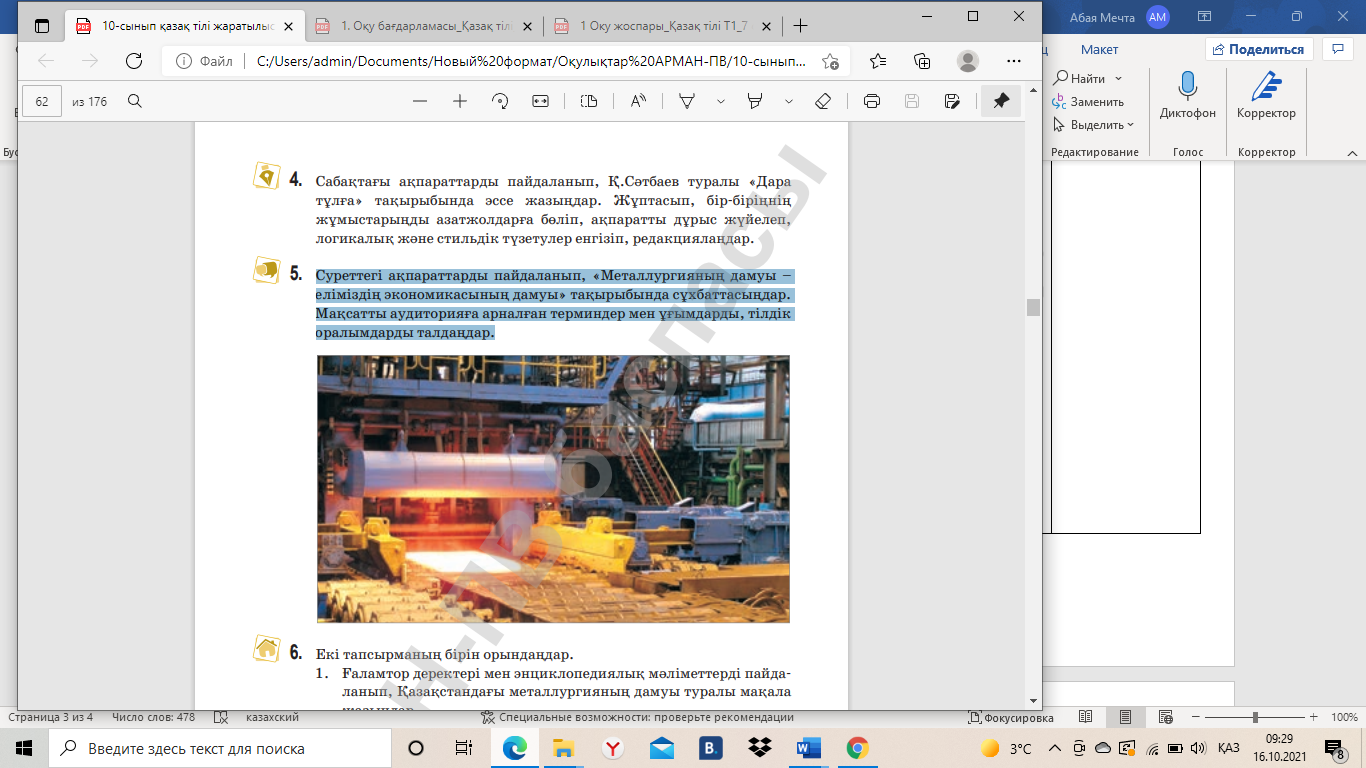Viewport: 1366px width, 768px height.
Task: Open the Корректор editor icon
Action: [x=1266, y=86]
